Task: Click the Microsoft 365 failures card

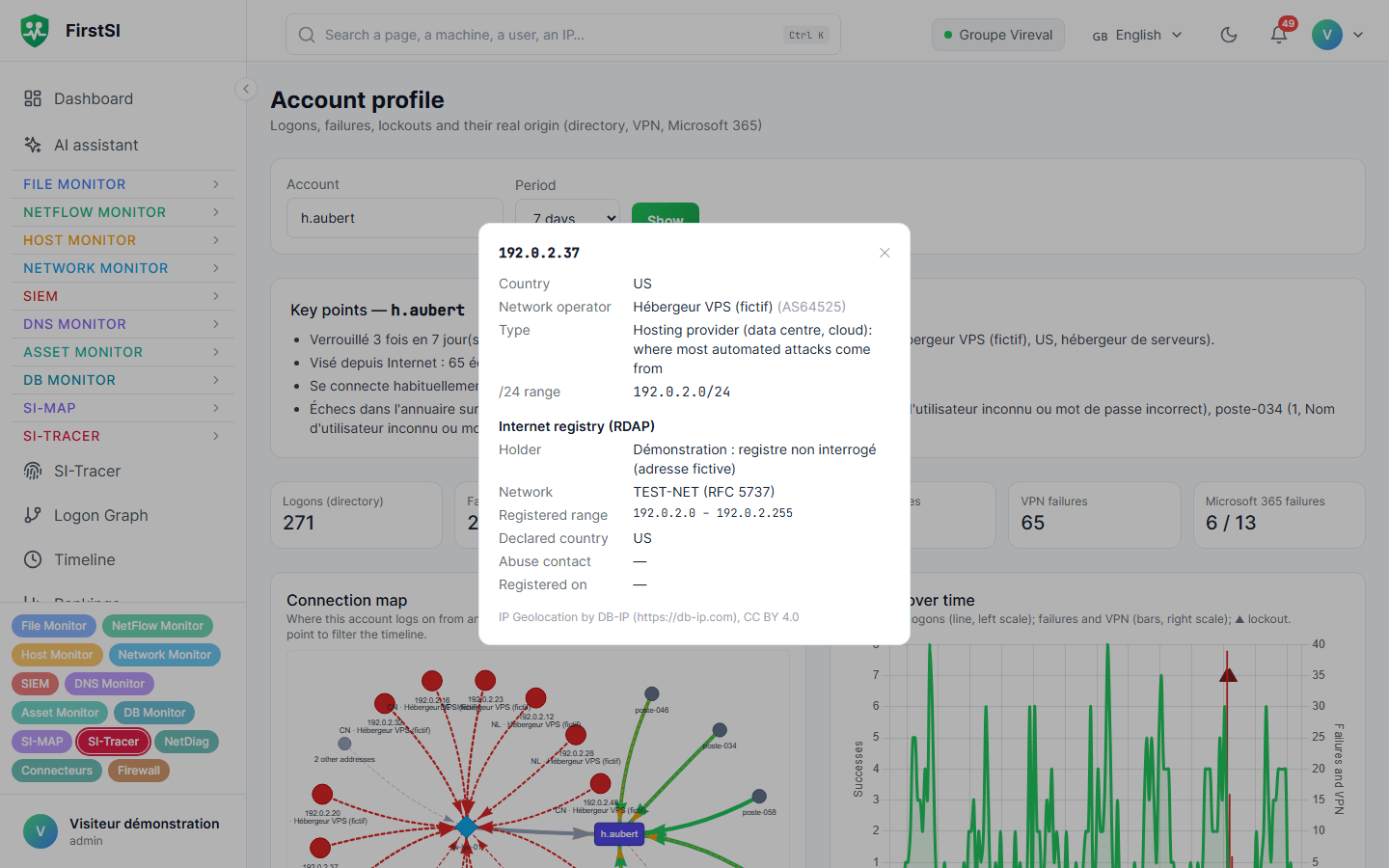Action: 1279,515
